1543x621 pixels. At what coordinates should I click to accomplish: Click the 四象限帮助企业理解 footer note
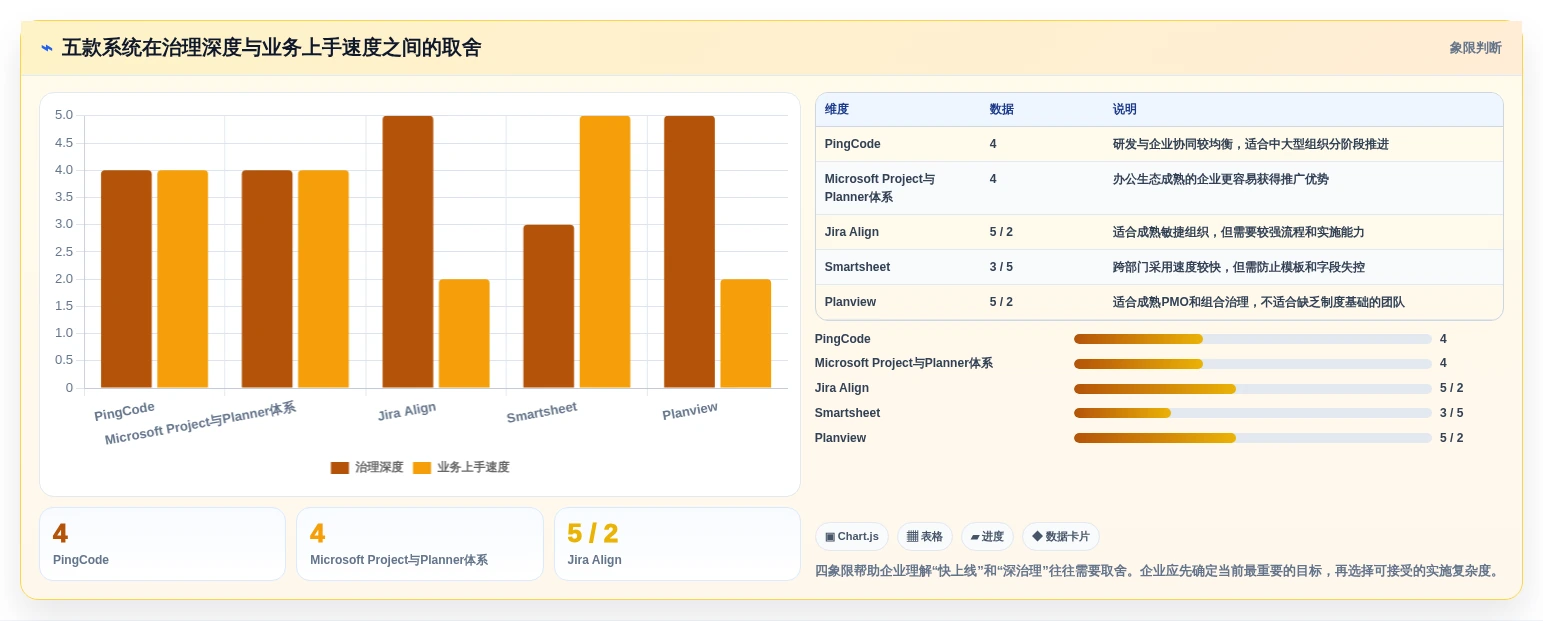(1158, 571)
